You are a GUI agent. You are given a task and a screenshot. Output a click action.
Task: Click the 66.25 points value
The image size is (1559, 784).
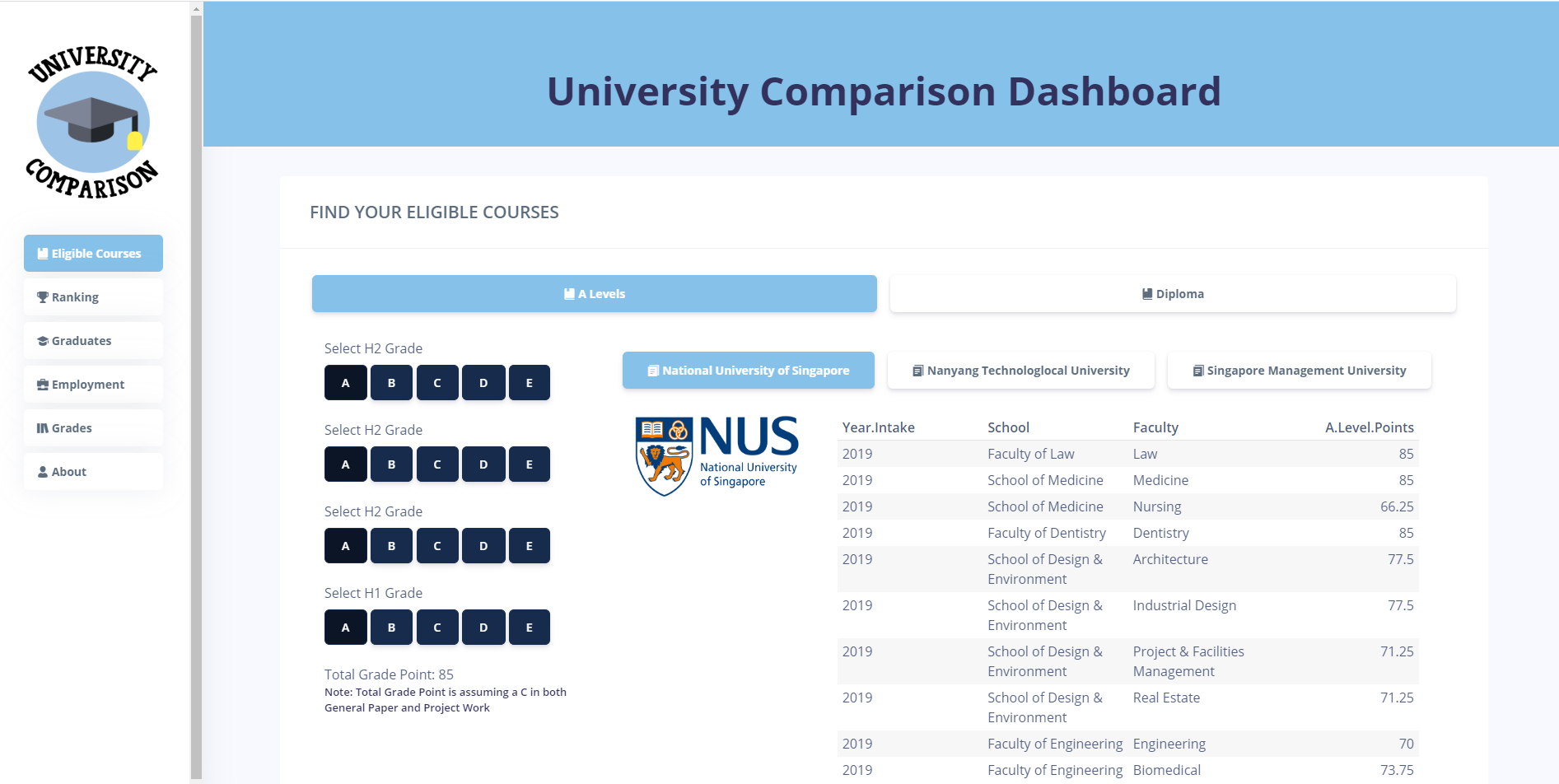point(1397,506)
